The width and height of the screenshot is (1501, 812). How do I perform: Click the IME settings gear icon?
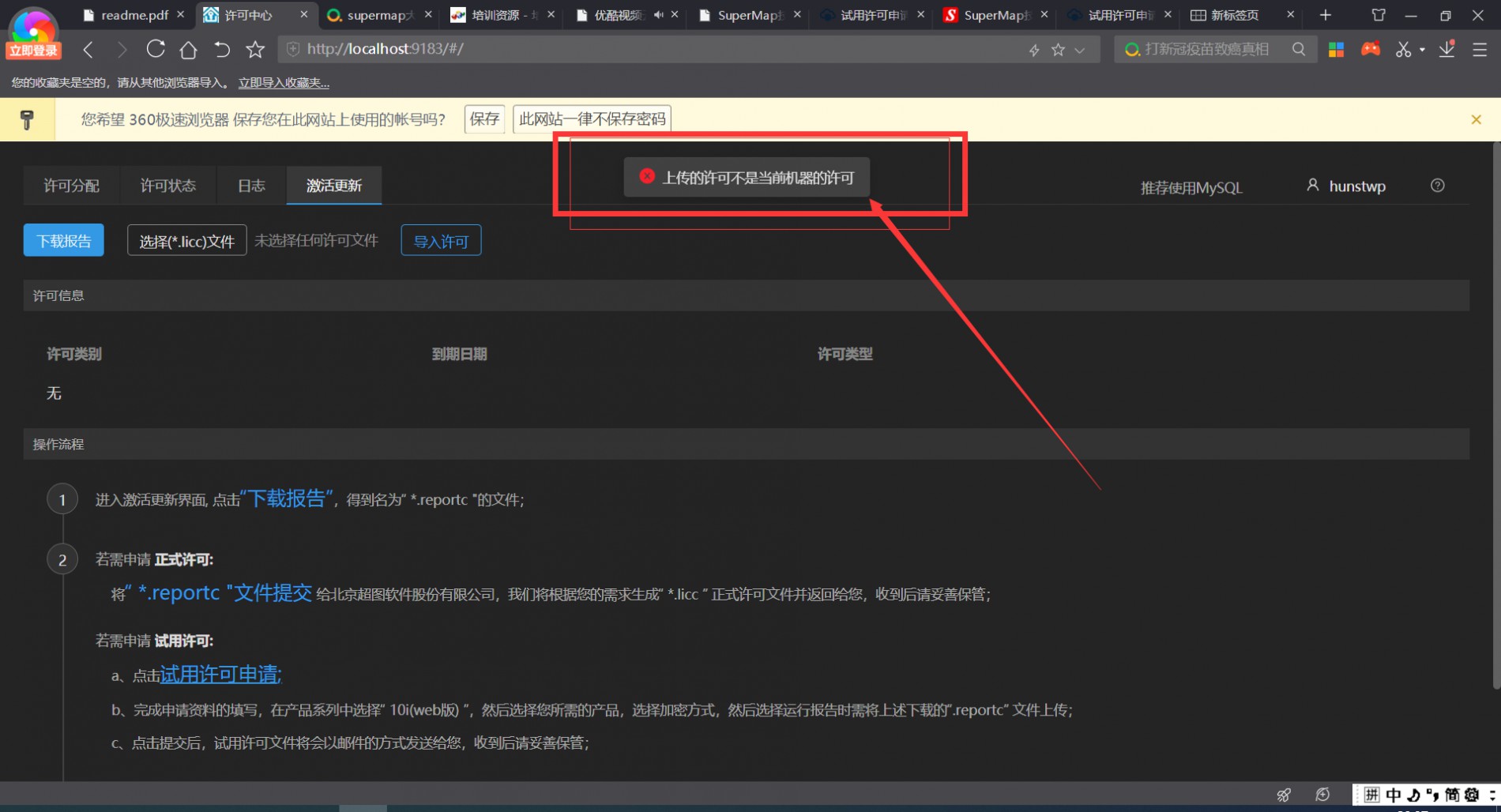coord(1472,795)
